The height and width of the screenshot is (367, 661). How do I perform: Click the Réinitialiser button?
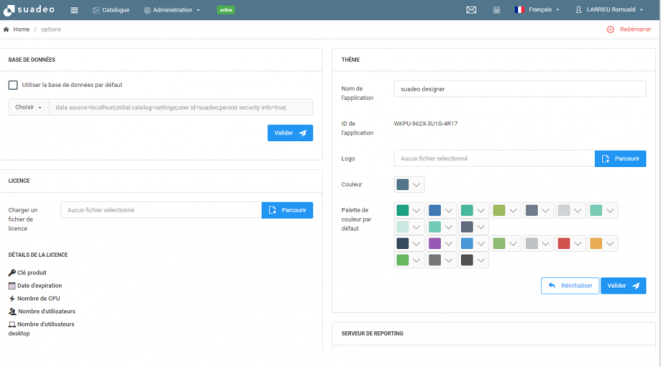(x=570, y=286)
